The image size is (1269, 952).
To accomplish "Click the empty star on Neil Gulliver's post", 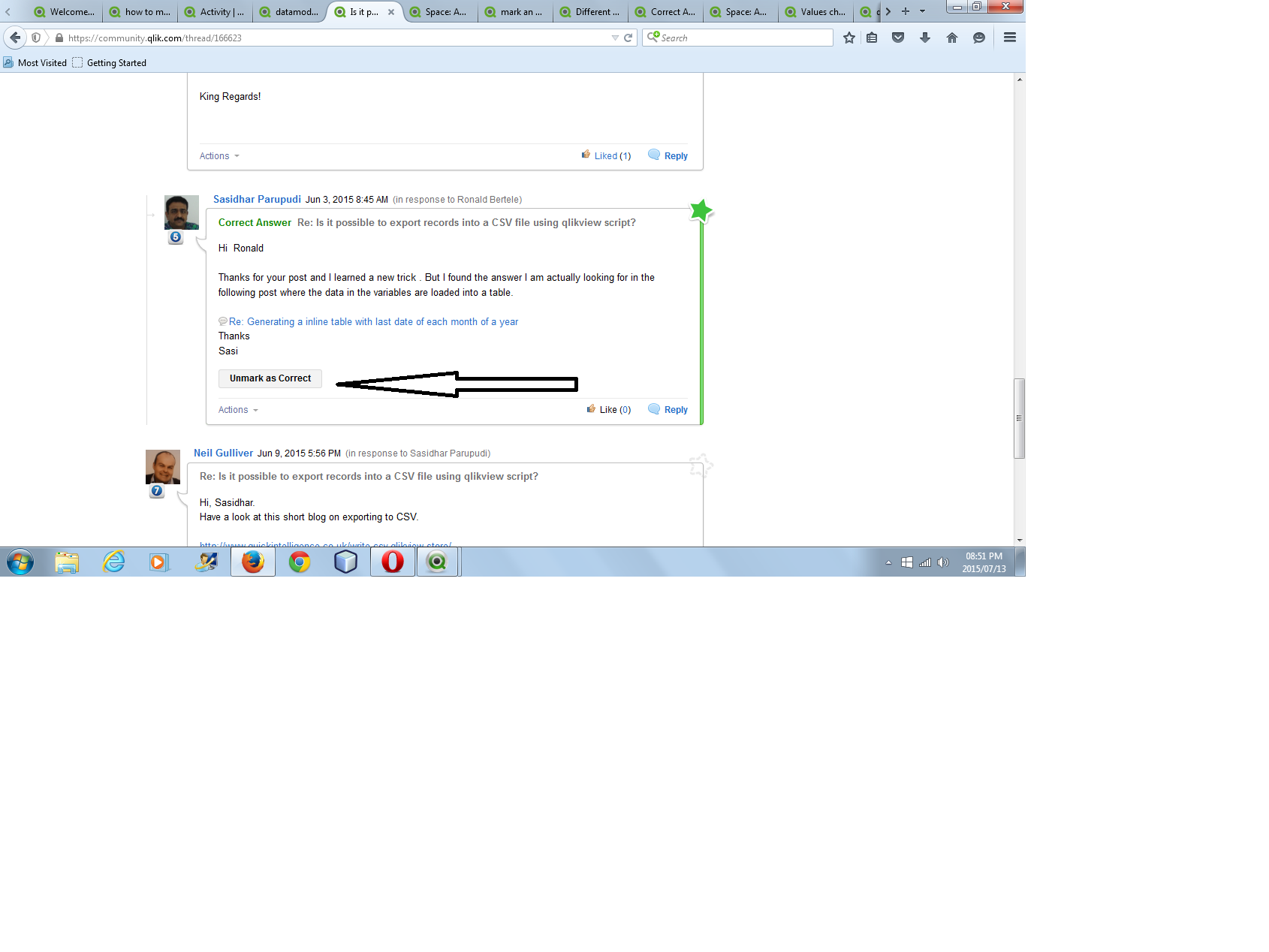I will point(701,465).
